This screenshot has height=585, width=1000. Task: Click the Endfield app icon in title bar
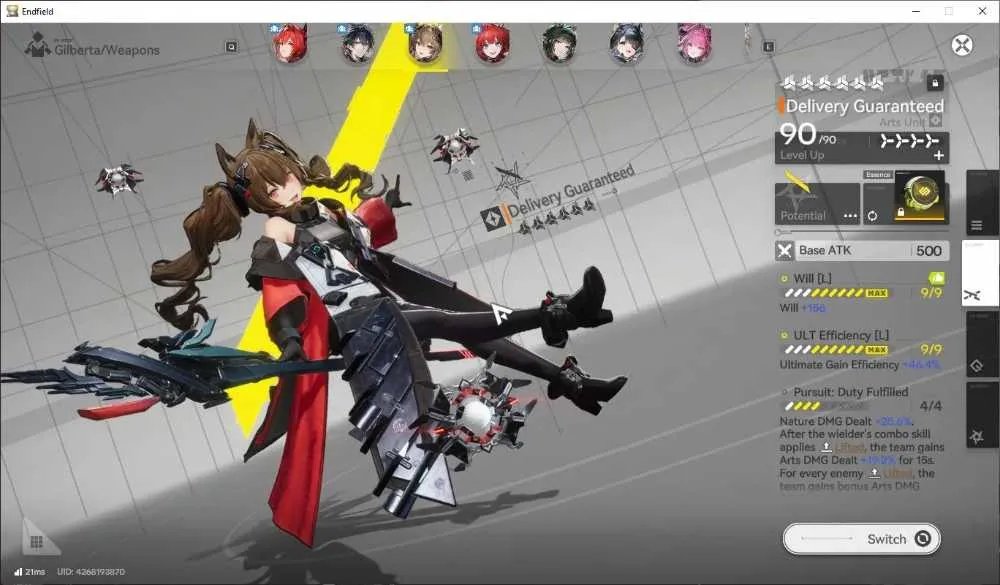point(11,11)
